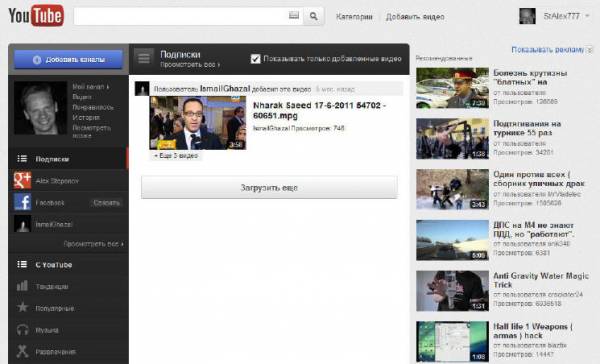The image size is (600, 364).
Task: Open the Тенденции trends chart icon
Action: [22, 286]
